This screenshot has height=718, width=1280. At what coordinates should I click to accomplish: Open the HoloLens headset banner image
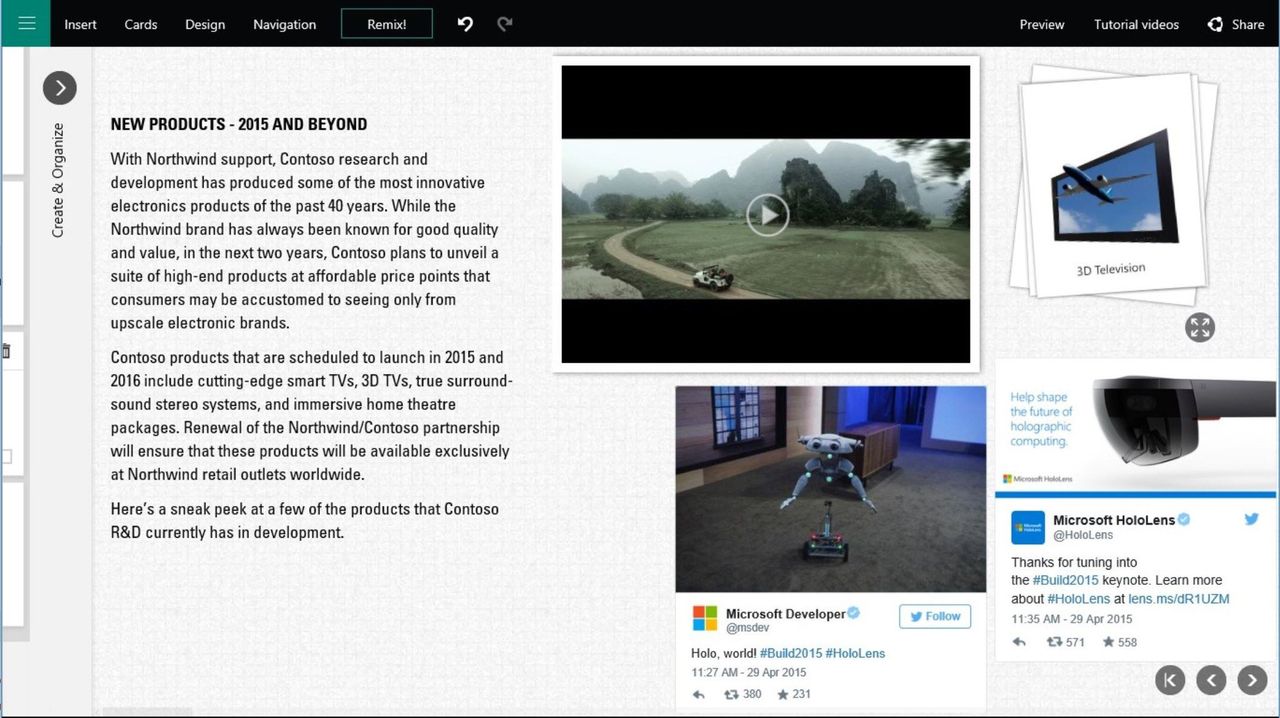(x=1136, y=425)
